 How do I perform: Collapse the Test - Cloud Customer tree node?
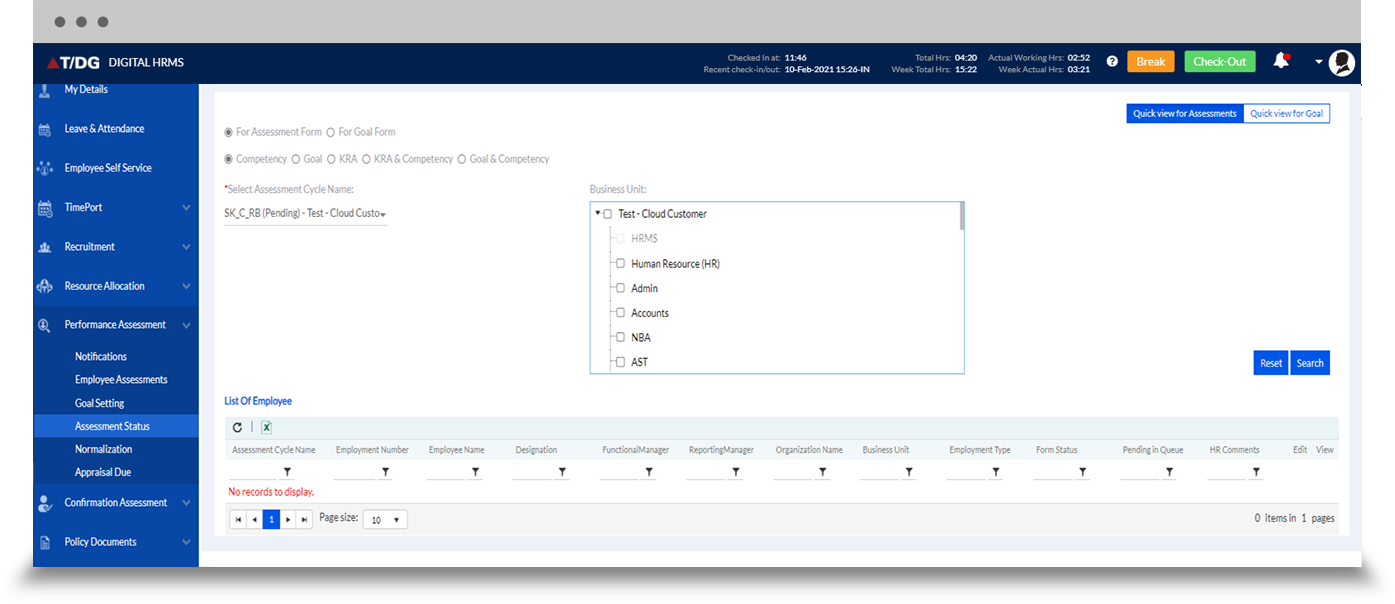[598, 213]
